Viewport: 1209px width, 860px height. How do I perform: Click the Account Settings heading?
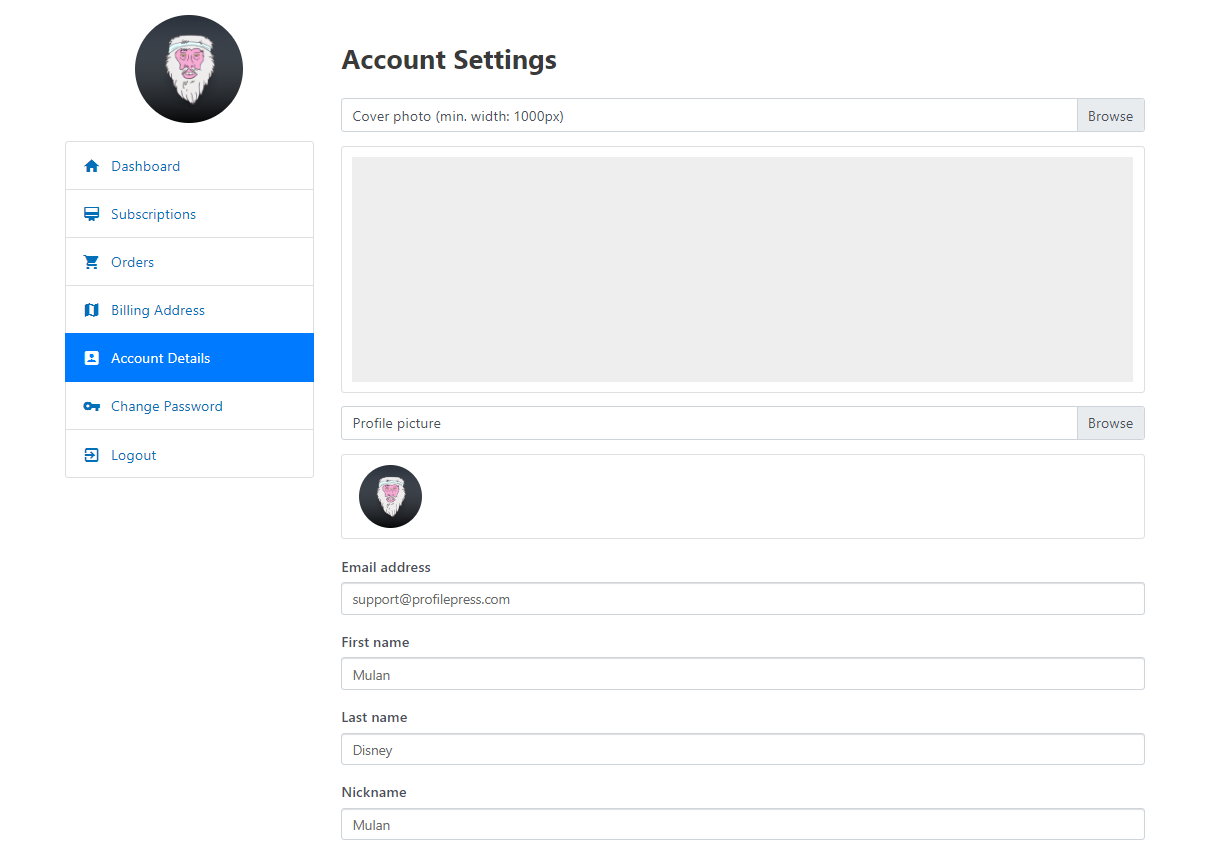[x=449, y=60]
